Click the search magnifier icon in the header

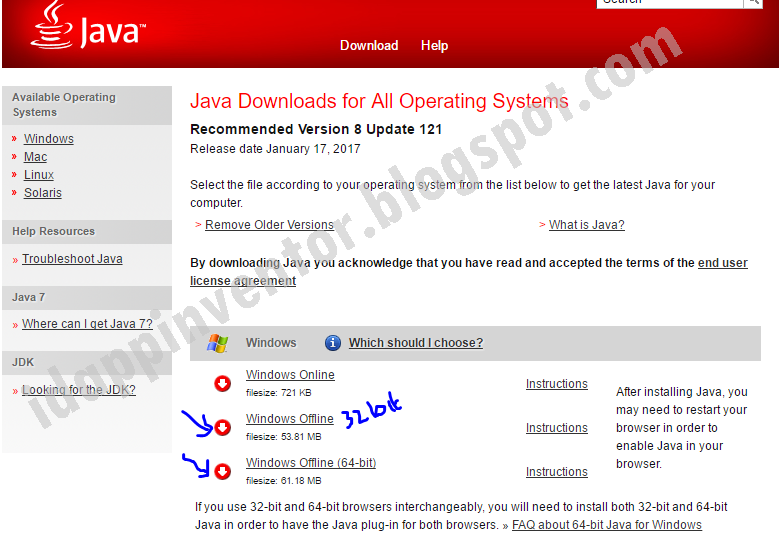coord(753,2)
